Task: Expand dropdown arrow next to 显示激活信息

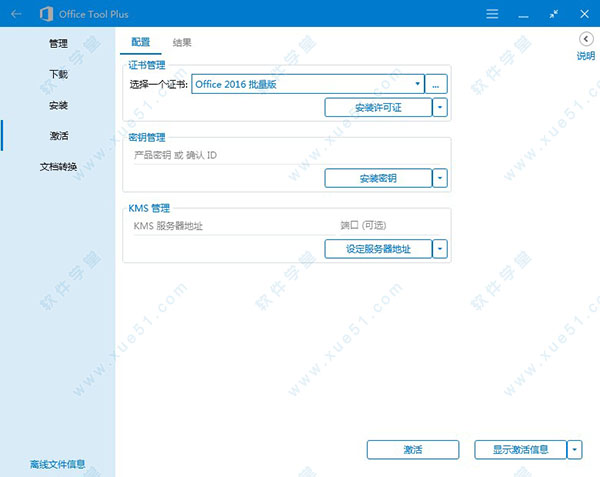Action: coord(574,450)
